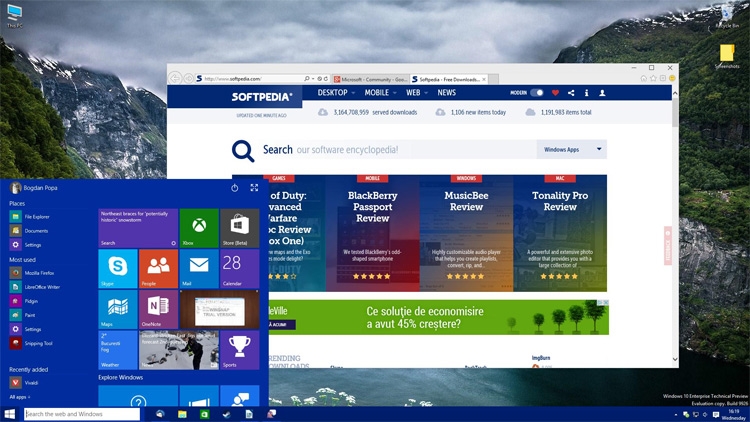The width and height of the screenshot is (750, 422).
Task: Open the Tonality Pro Review article
Action: pyautogui.click(x=560, y=233)
